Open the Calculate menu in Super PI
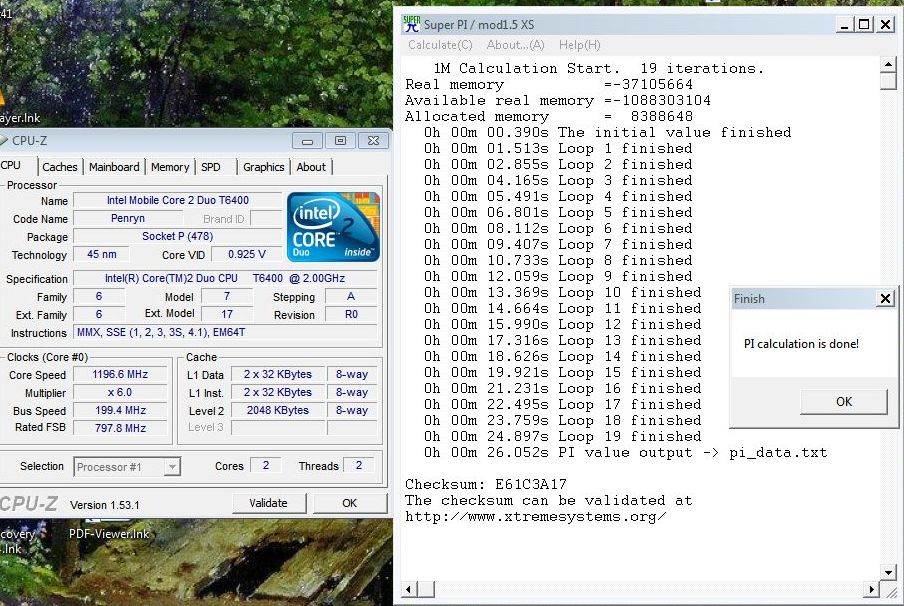The image size is (904, 606). click(440, 45)
